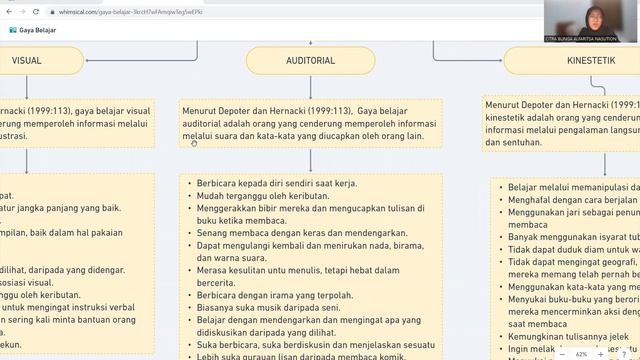Reload the page with the refresh icon

click(x=36, y=12)
